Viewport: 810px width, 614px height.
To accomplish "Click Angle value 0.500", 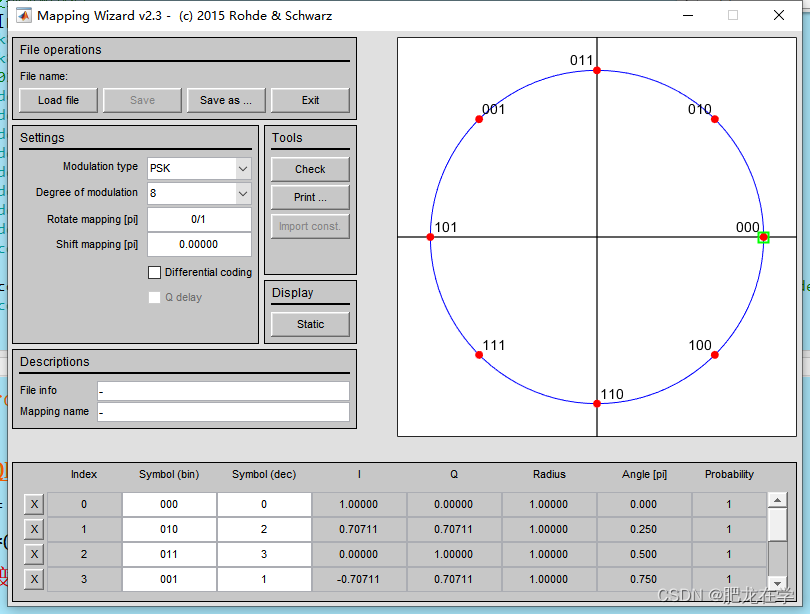I will tap(644, 554).
